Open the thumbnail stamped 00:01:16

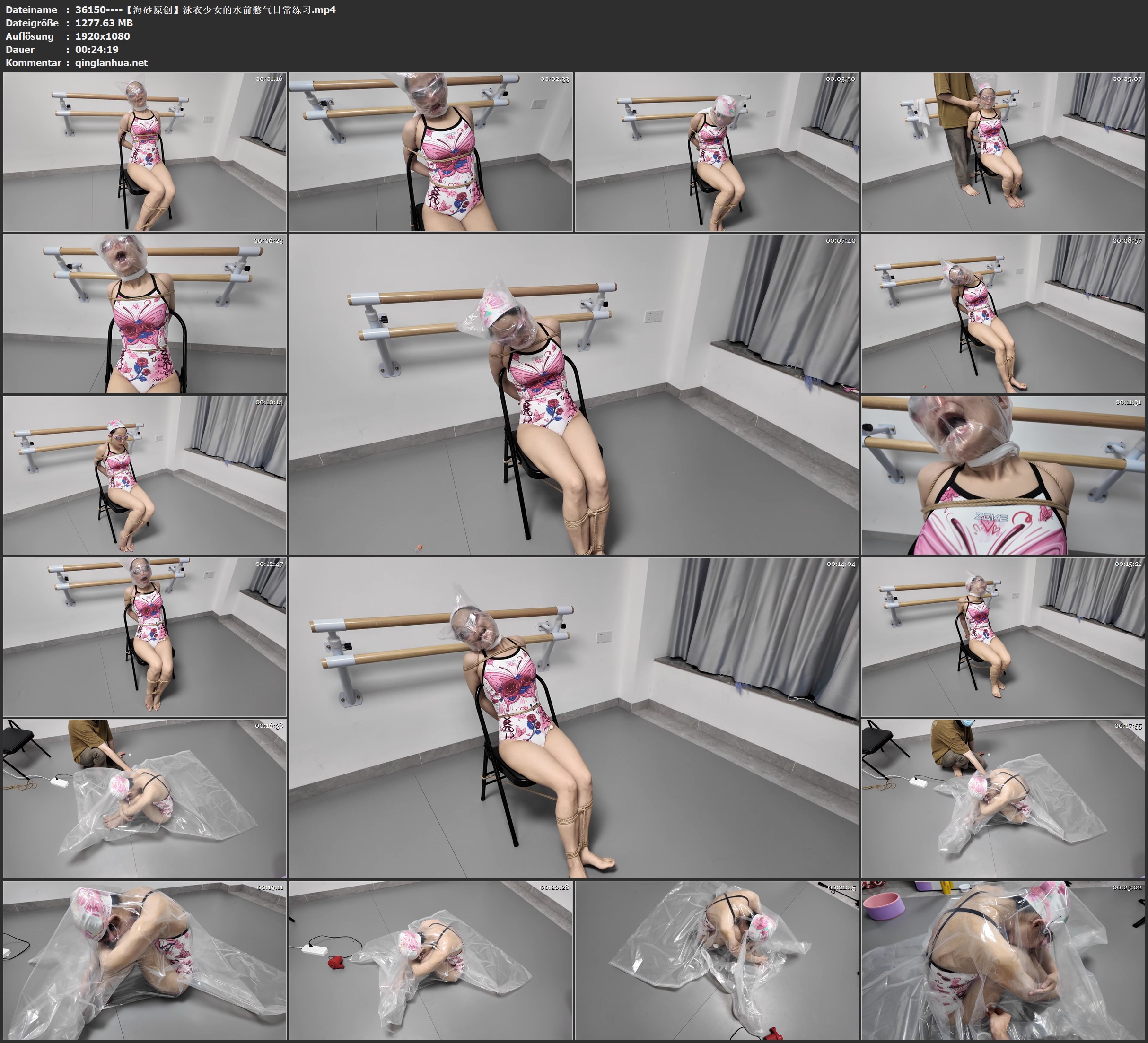click(145, 151)
